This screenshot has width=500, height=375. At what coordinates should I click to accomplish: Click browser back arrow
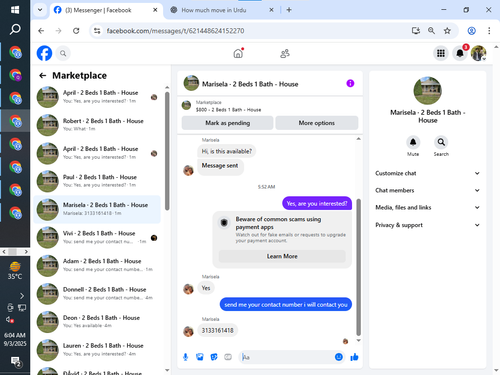coord(41,31)
